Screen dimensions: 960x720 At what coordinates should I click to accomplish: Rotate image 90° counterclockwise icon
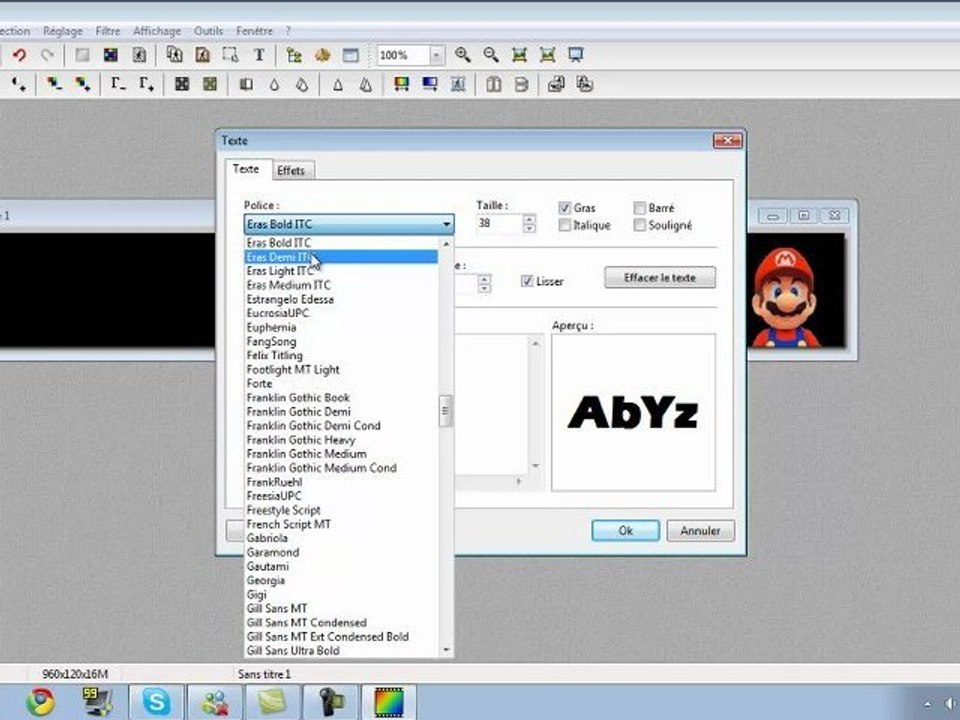556,84
